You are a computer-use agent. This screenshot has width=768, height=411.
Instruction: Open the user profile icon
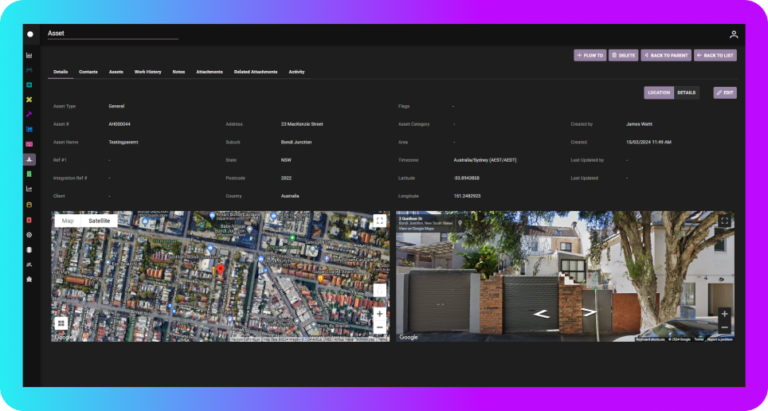pos(733,34)
